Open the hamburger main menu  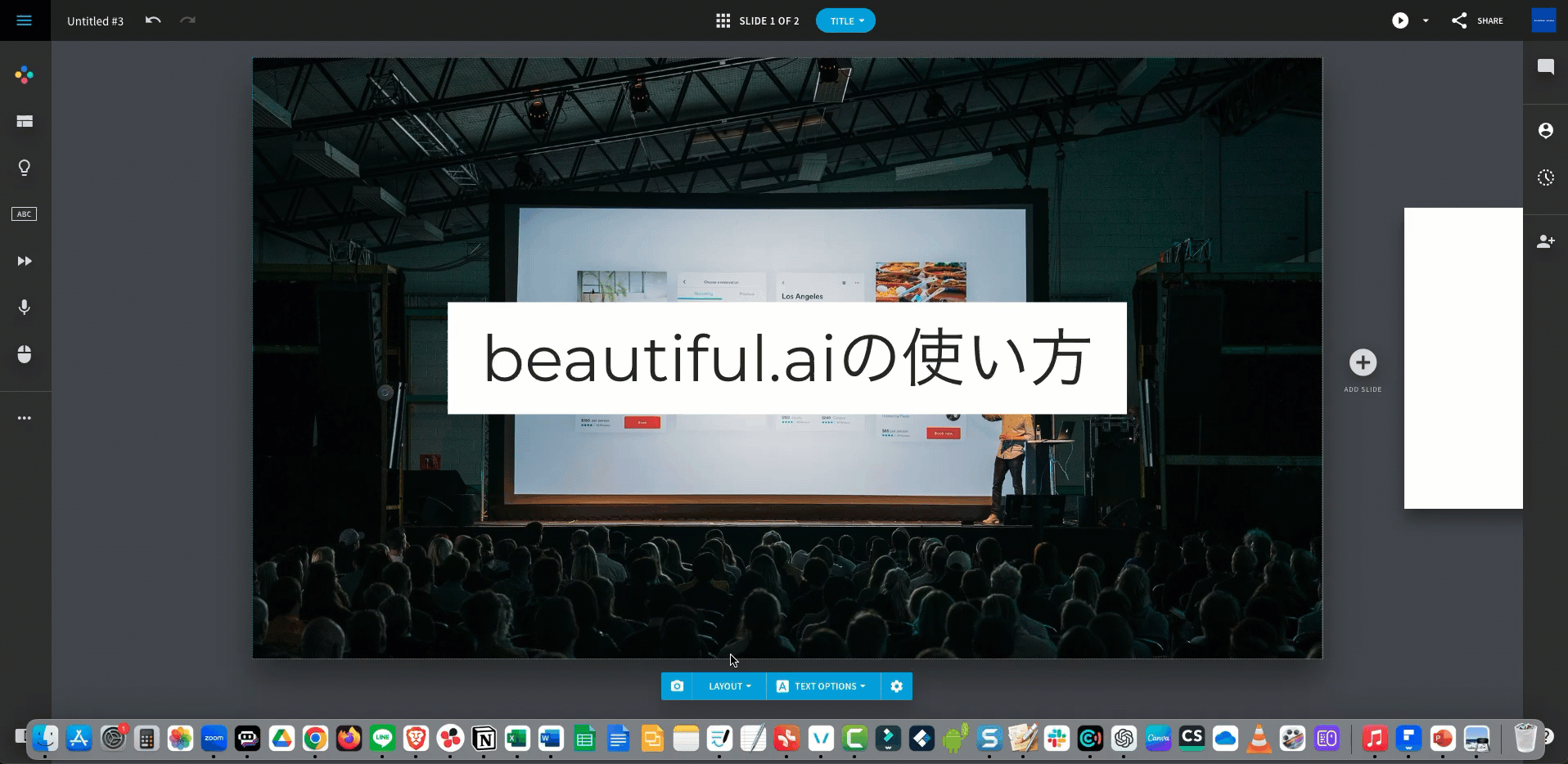click(x=24, y=20)
